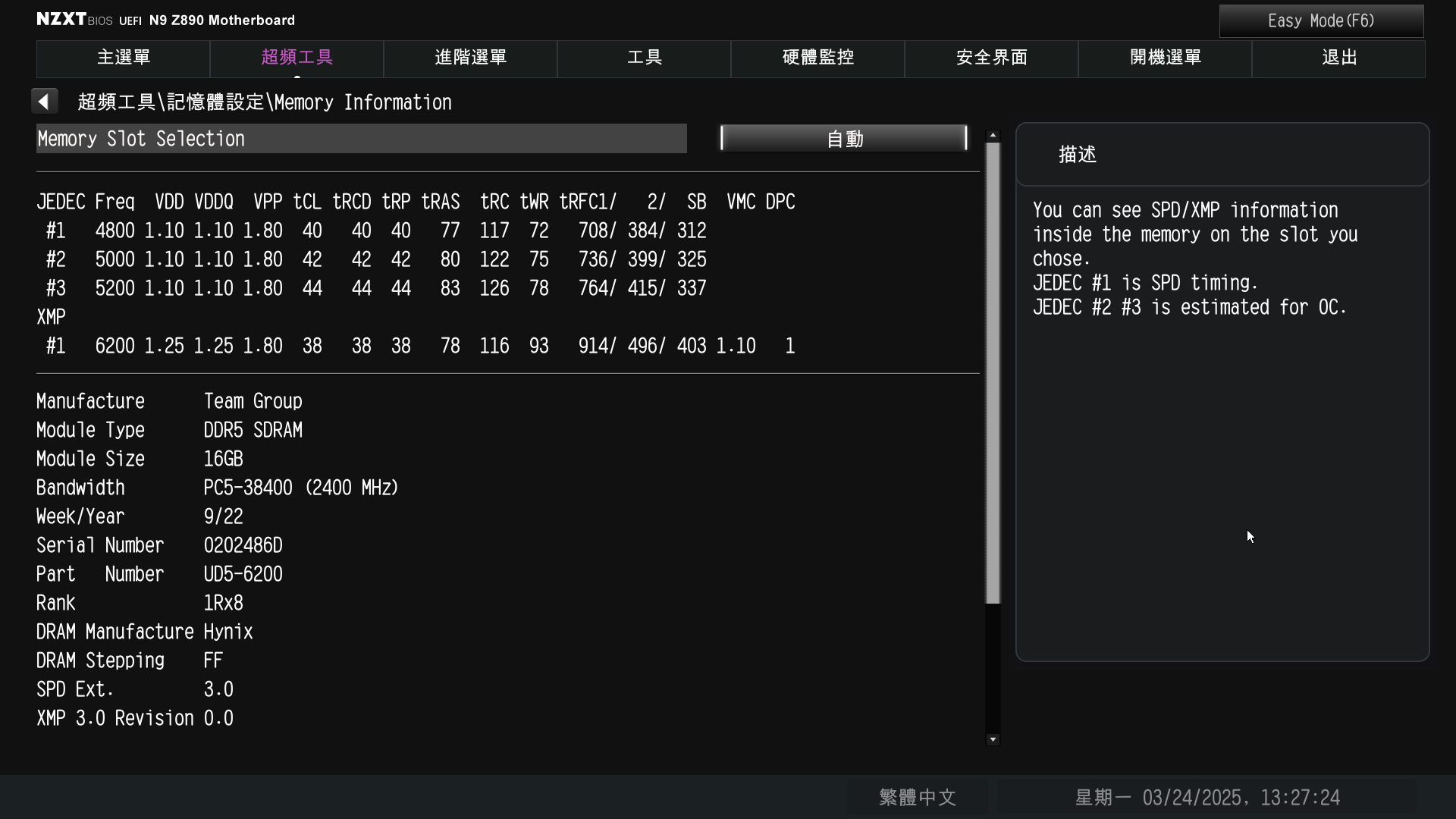Click the Module Type DDR5 SDRAM value

click(x=253, y=430)
